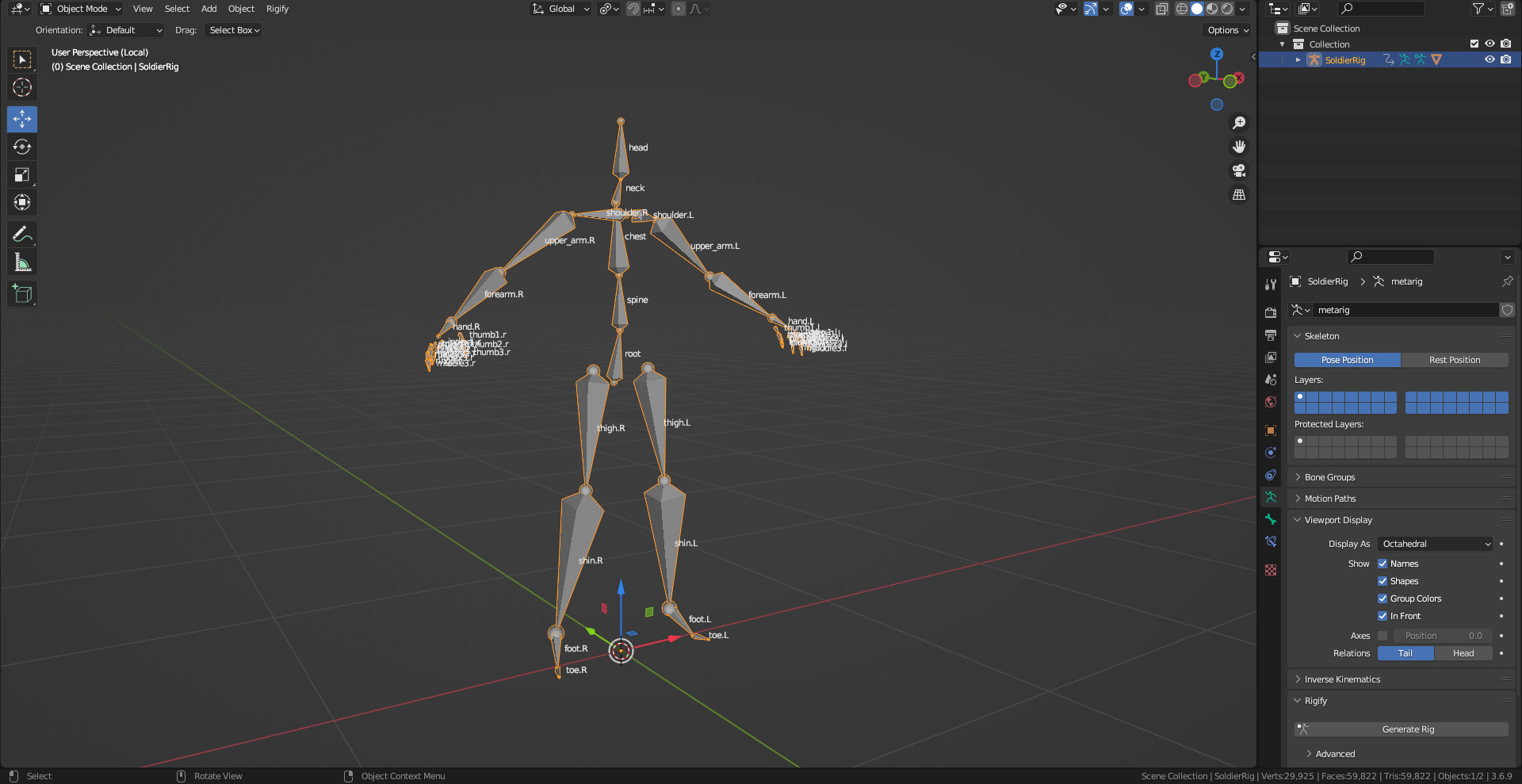This screenshot has width=1522, height=784.
Task: Select the Pose Position button
Action: click(1348, 360)
